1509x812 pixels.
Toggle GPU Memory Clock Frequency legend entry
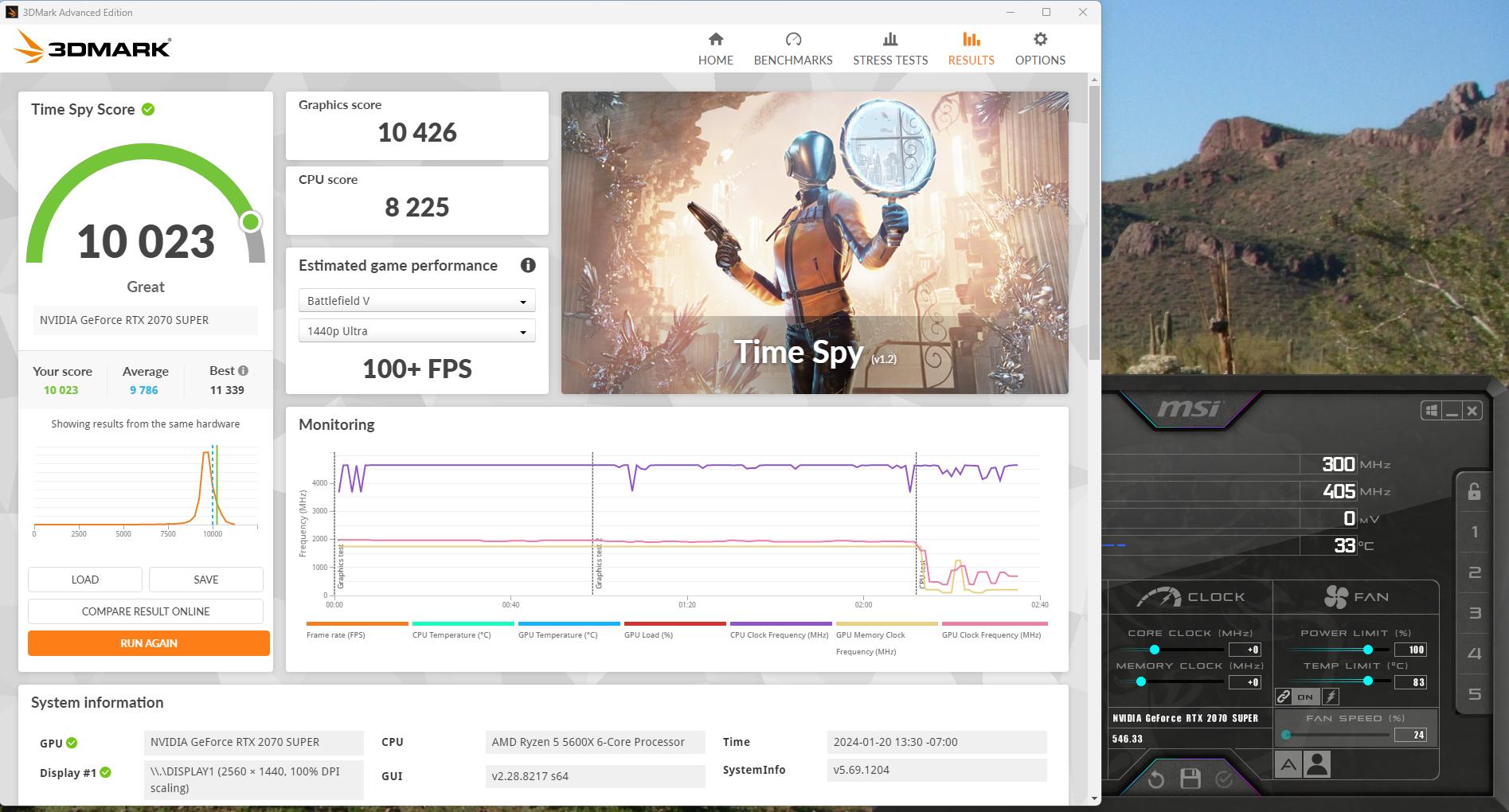click(886, 639)
